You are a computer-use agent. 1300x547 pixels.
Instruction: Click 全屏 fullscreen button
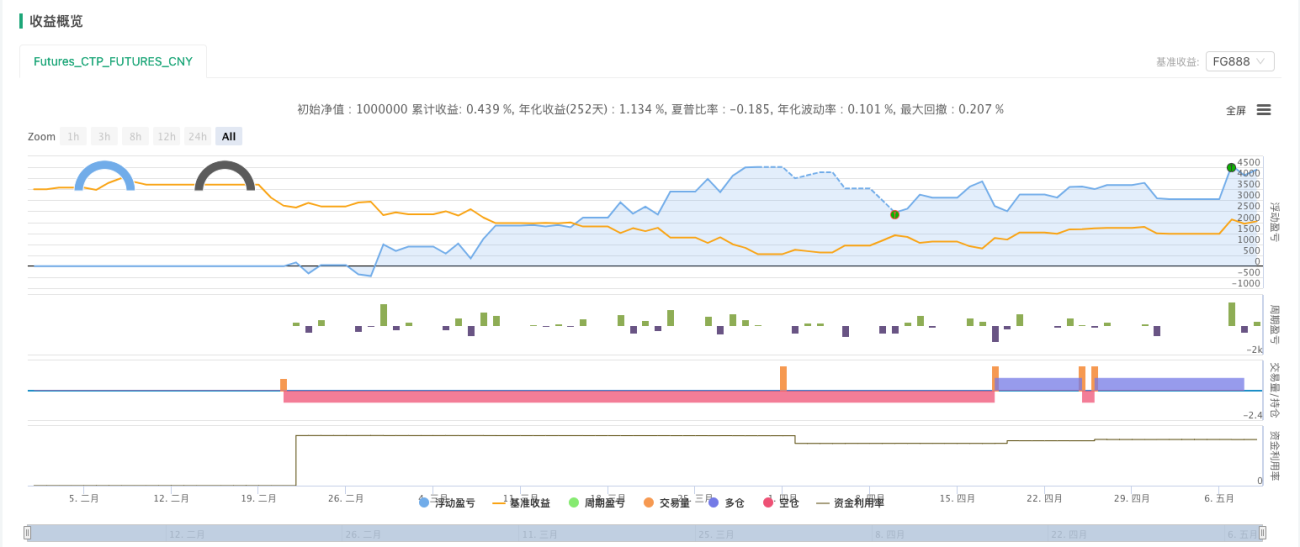(x=1236, y=110)
